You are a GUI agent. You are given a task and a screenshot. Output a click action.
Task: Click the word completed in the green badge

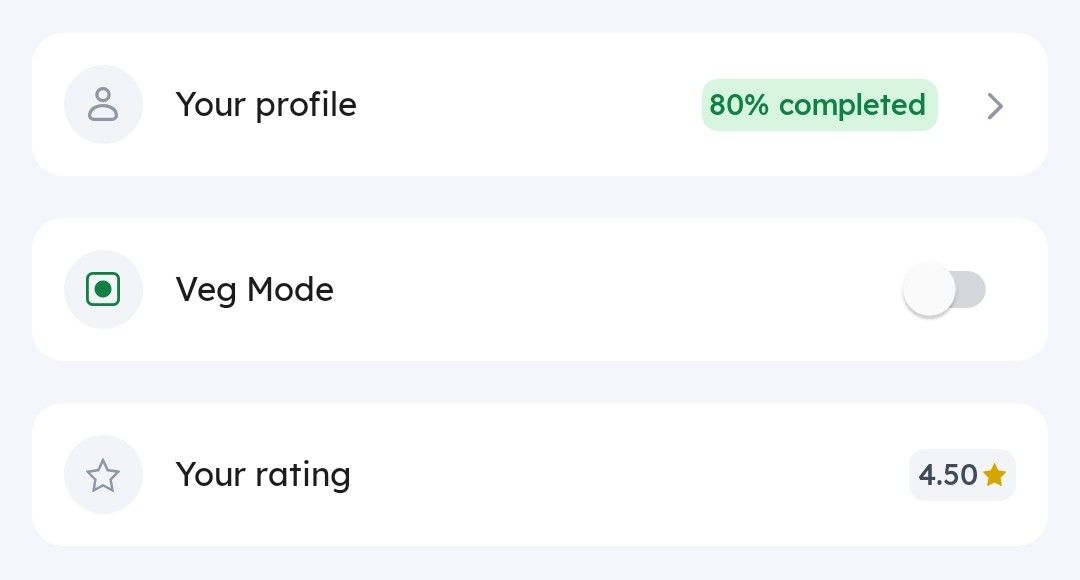point(852,105)
